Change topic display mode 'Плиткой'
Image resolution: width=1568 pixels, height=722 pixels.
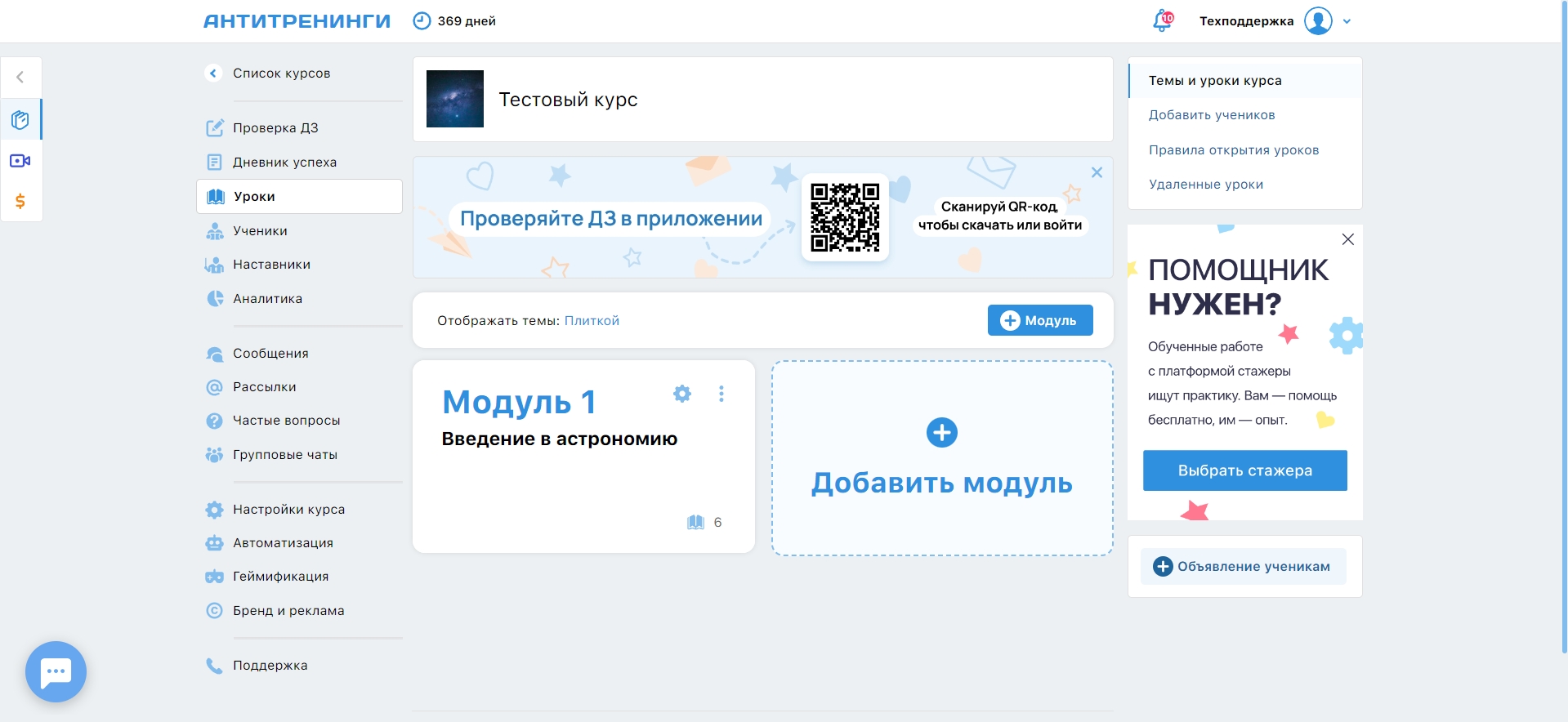point(592,321)
